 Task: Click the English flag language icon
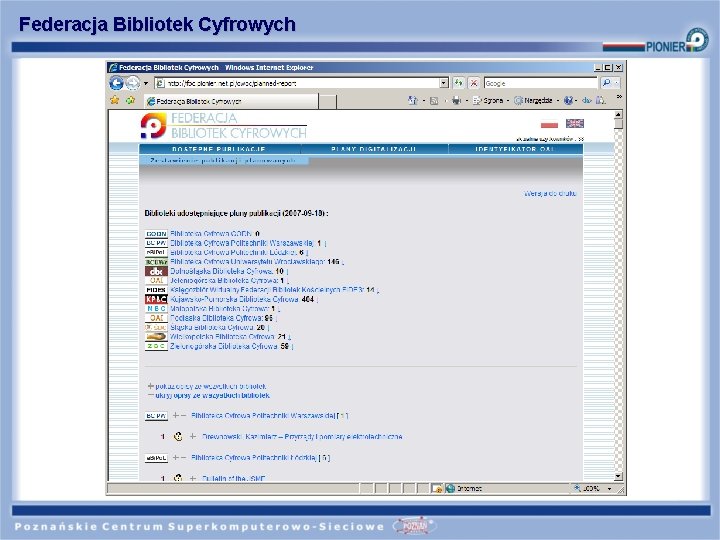tap(574, 123)
